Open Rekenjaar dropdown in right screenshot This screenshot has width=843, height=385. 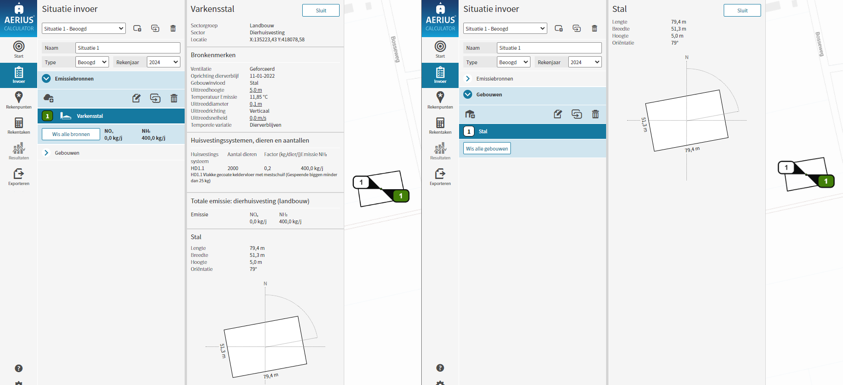click(x=585, y=62)
